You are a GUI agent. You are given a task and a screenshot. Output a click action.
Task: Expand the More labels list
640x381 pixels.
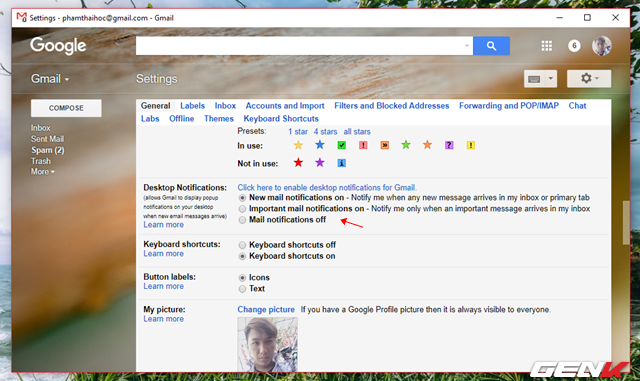point(42,172)
